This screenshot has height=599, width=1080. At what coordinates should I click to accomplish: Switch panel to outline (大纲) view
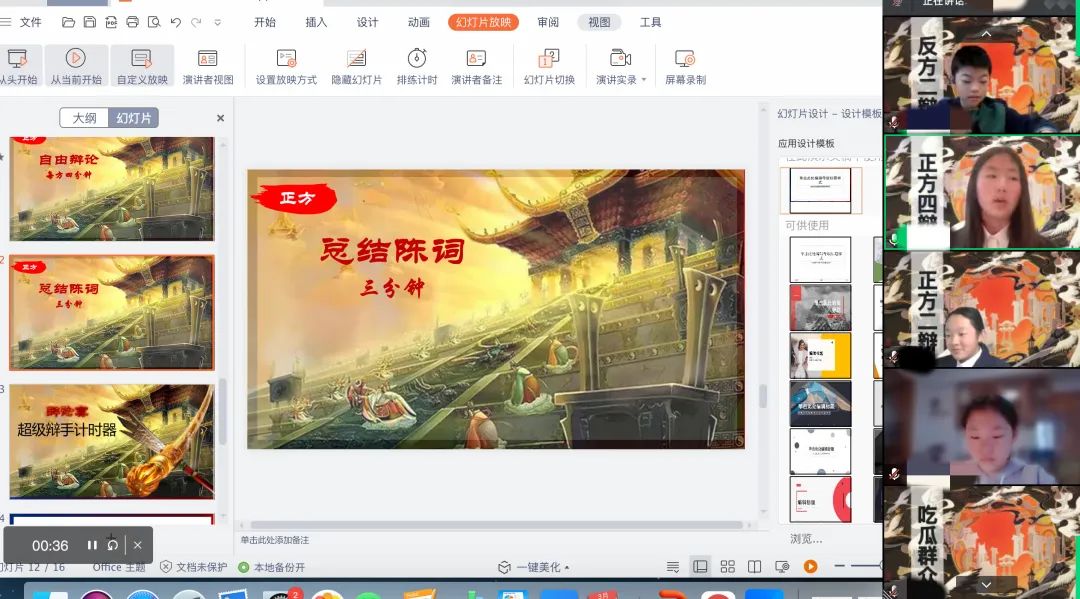(84, 118)
